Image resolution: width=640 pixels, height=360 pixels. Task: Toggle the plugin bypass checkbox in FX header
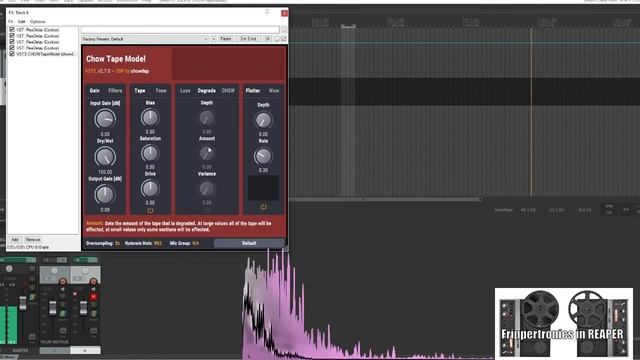click(x=284, y=39)
